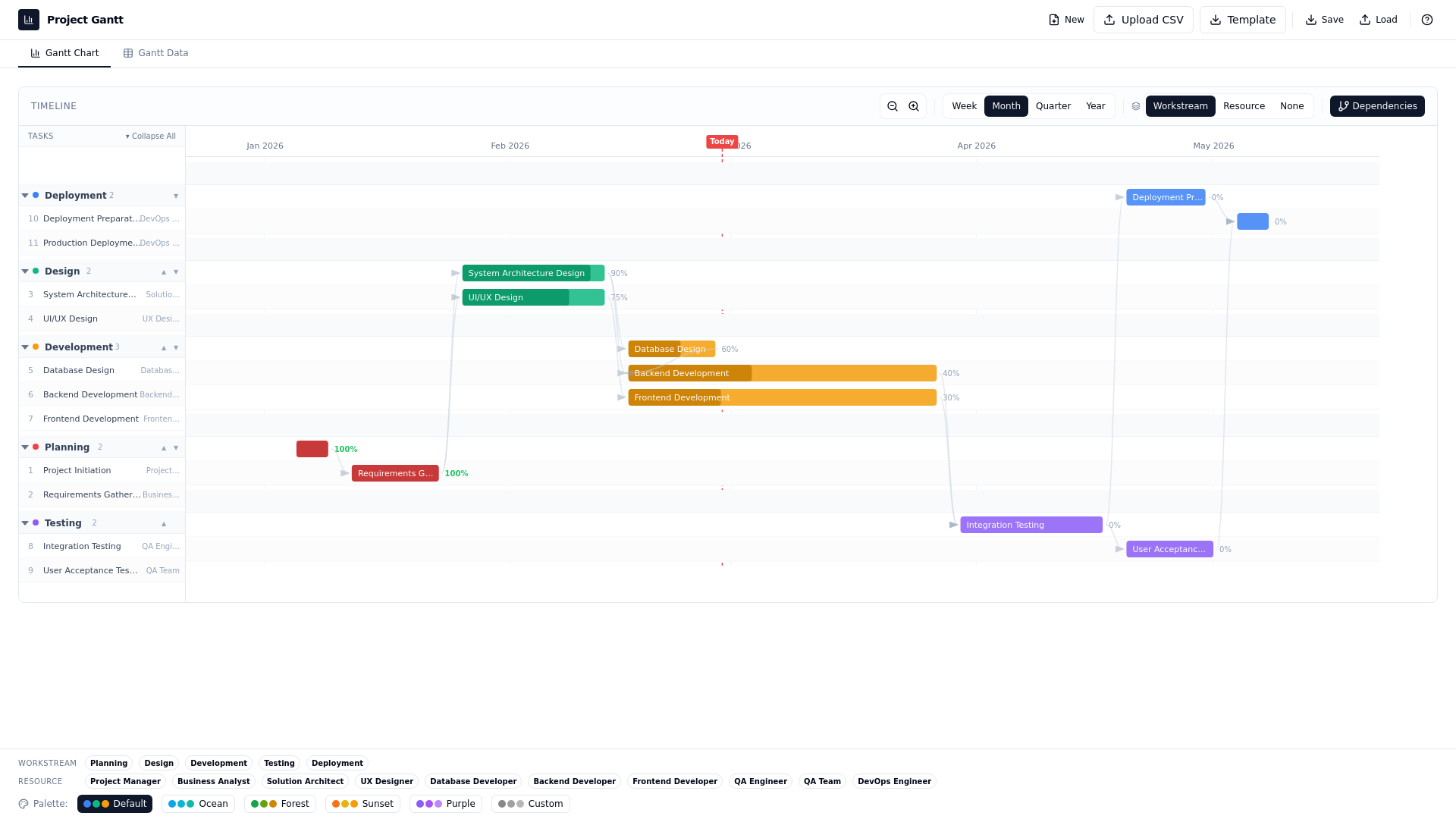The width and height of the screenshot is (1456, 819).
Task: Select the zoom out magnifier icon
Action: pyautogui.click(x=893, y=106)
